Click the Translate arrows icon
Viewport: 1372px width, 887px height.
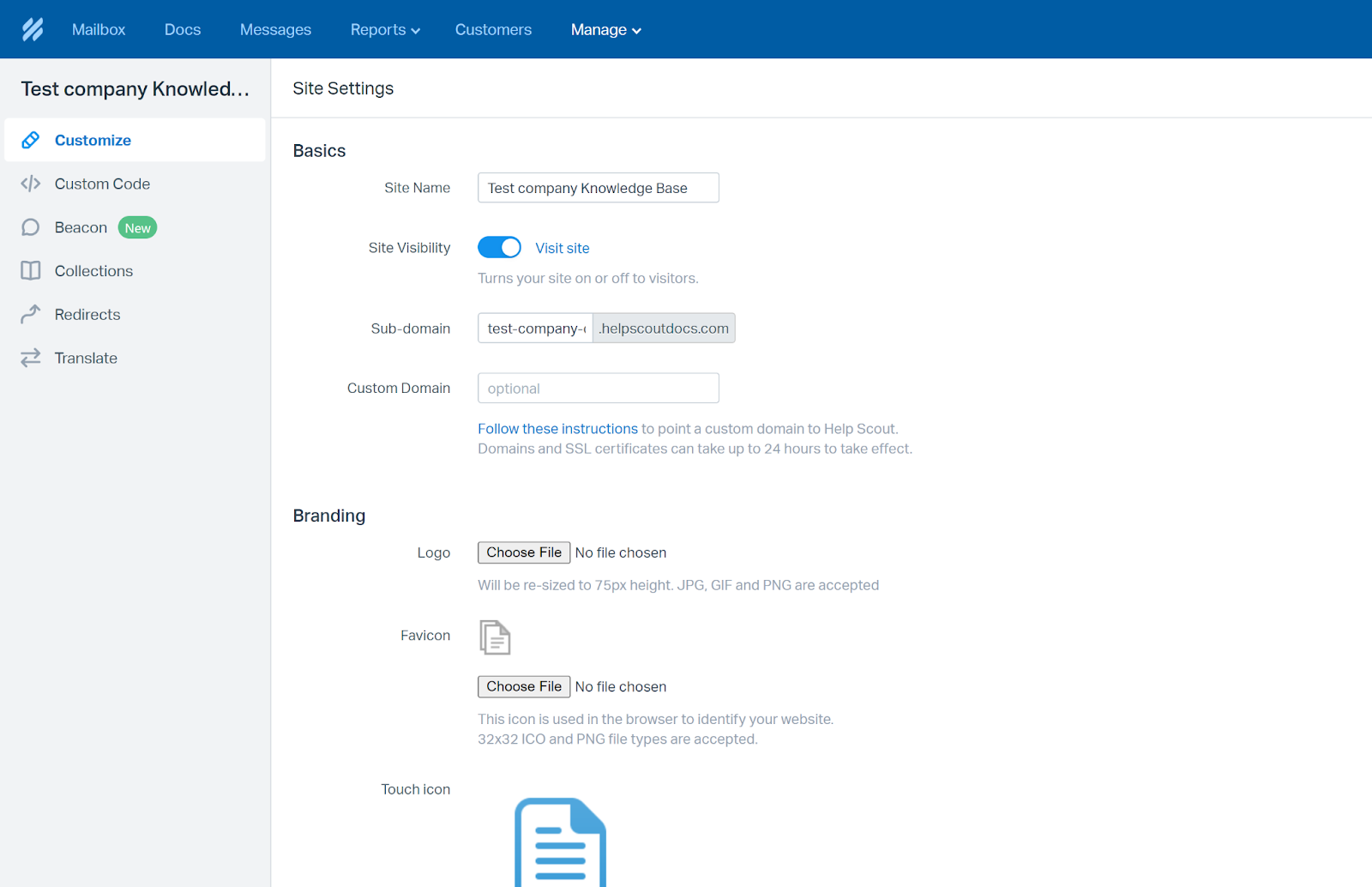tap(31, 358)
